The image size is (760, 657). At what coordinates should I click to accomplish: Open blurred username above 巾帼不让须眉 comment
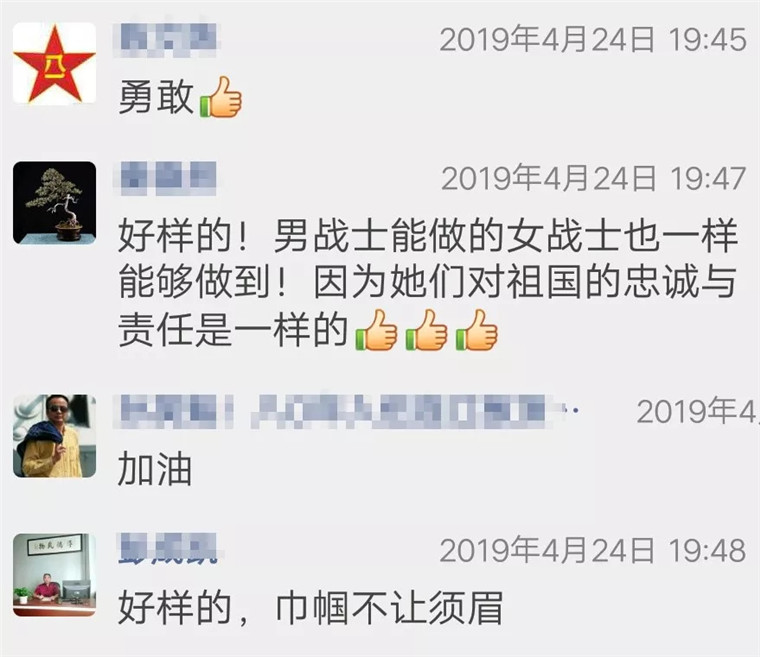click(166, 548)
